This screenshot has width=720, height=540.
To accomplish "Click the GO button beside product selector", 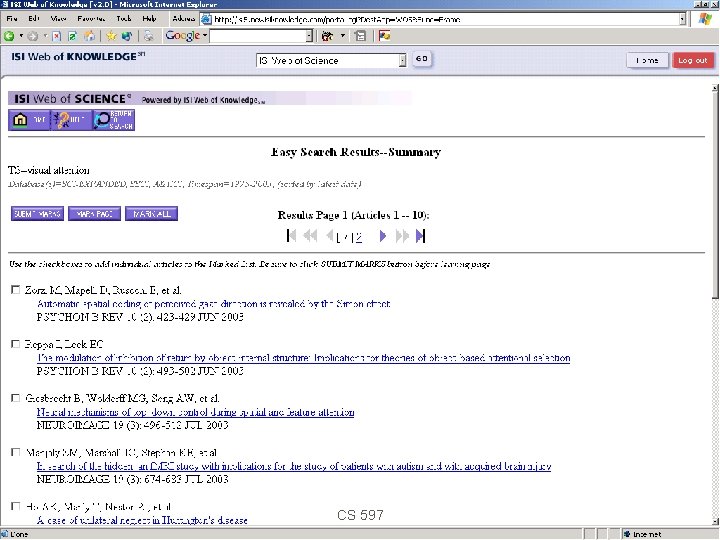I will pyautogui.click(x=422, y=59).
